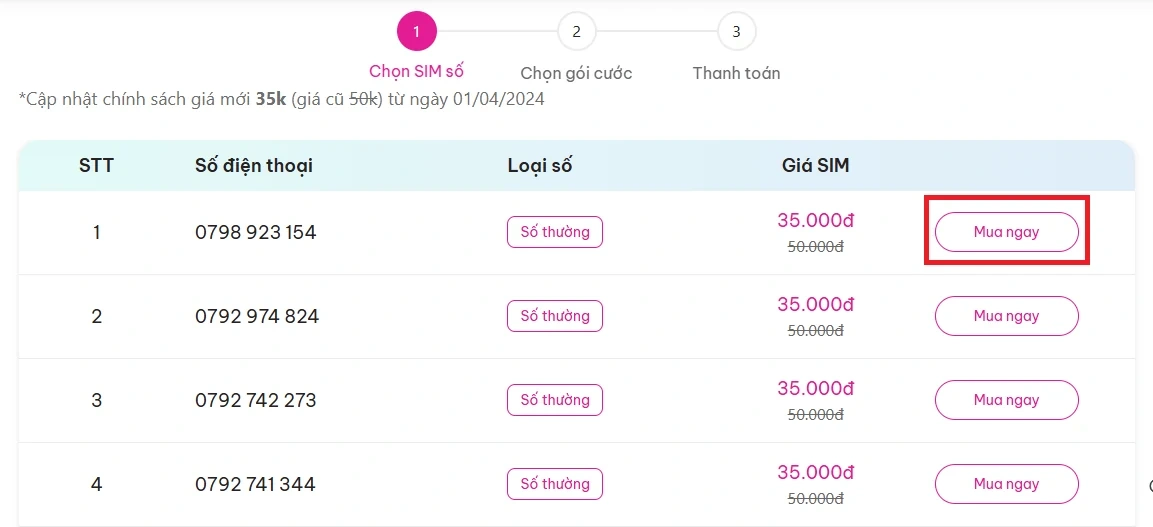Click step 3 circle in progress indicator

point(736,31)
